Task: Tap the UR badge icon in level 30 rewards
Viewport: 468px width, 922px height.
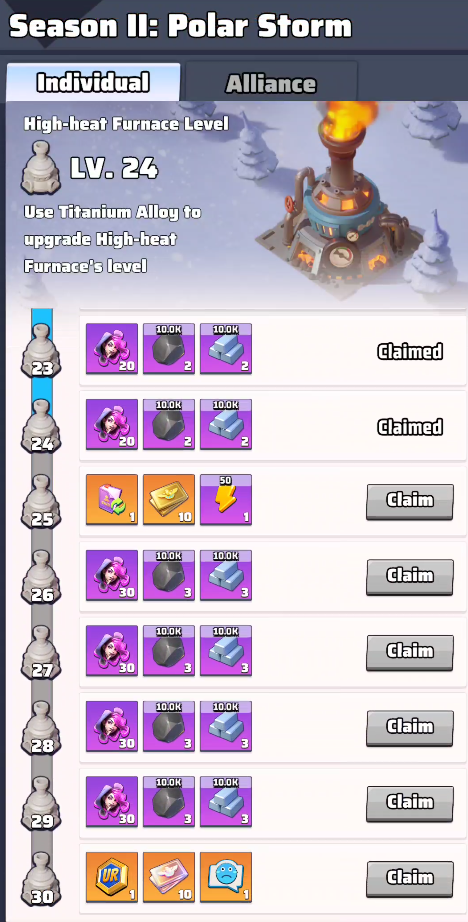Action: (x=112, y=877)
